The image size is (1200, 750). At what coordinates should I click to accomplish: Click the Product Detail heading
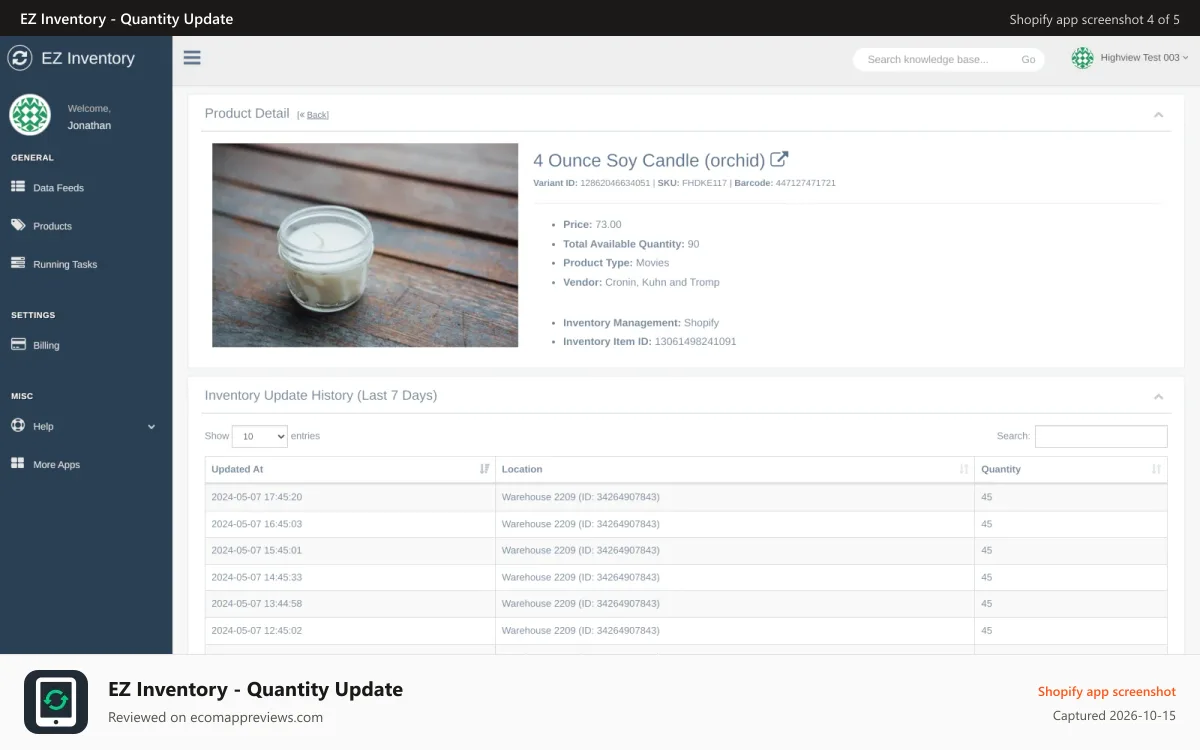point(247,114)
